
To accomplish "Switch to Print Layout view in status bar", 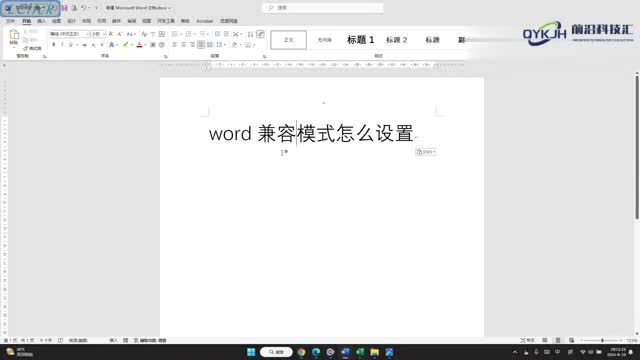I will click(x=558, y=340).
